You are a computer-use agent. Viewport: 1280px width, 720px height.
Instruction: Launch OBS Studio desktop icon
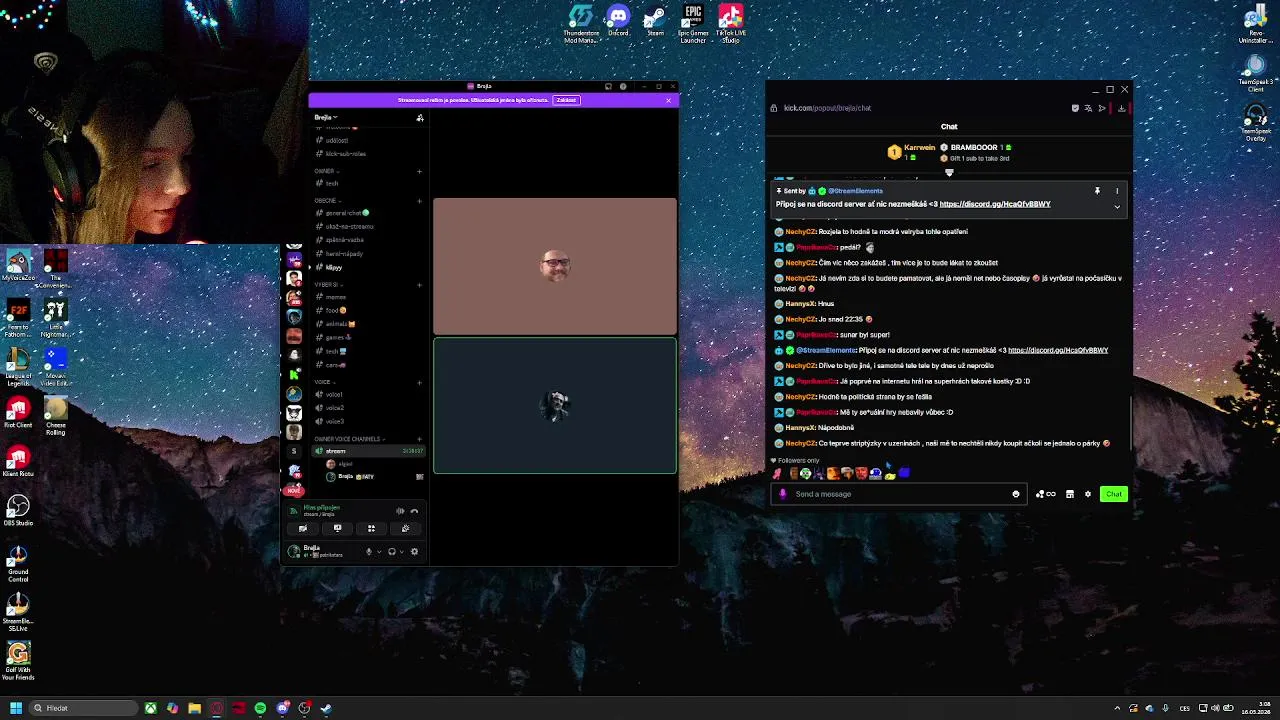tap(18, 510)
